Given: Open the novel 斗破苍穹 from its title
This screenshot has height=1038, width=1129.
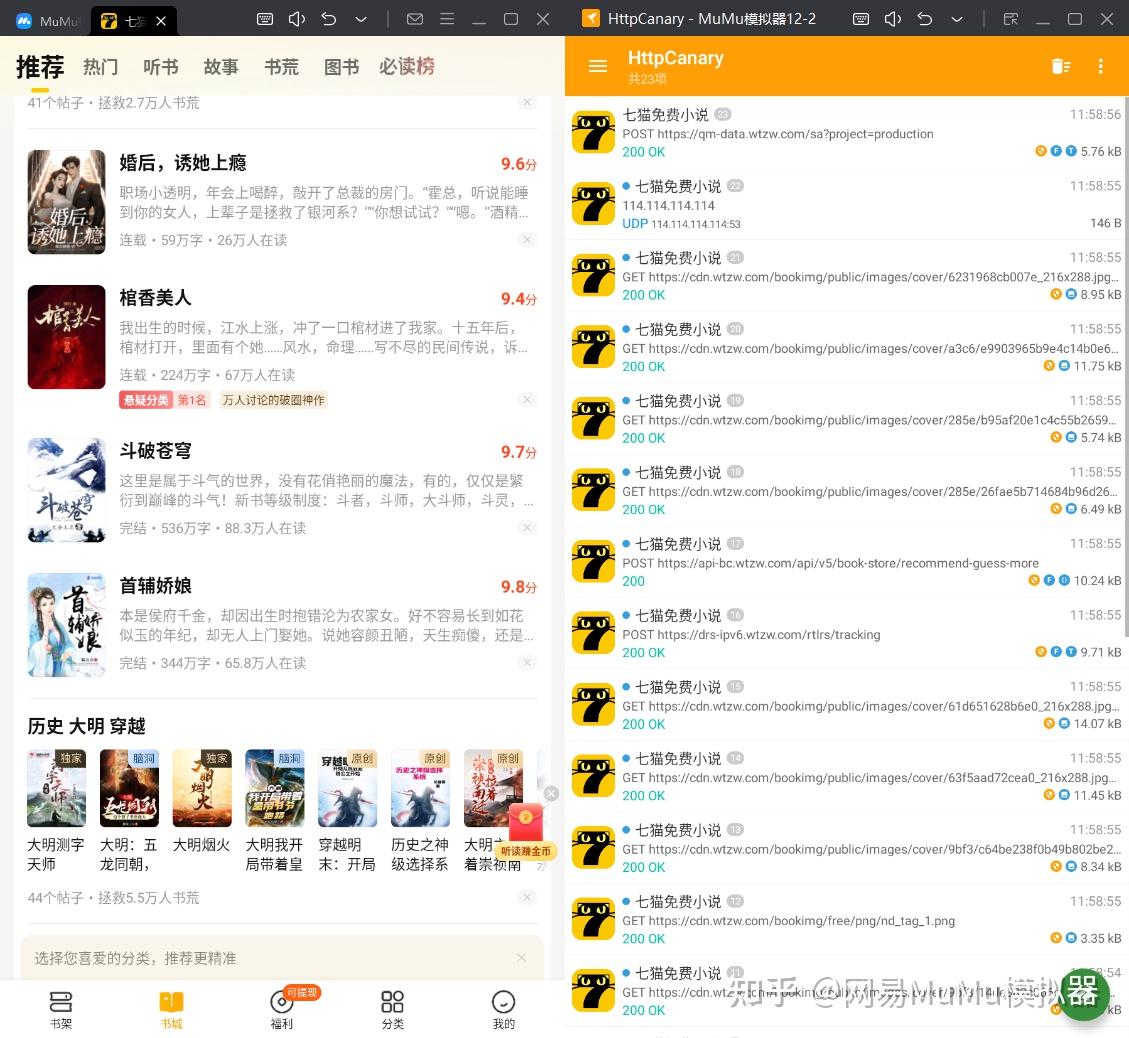Looking at the screenshot, I should coord(155,451).
